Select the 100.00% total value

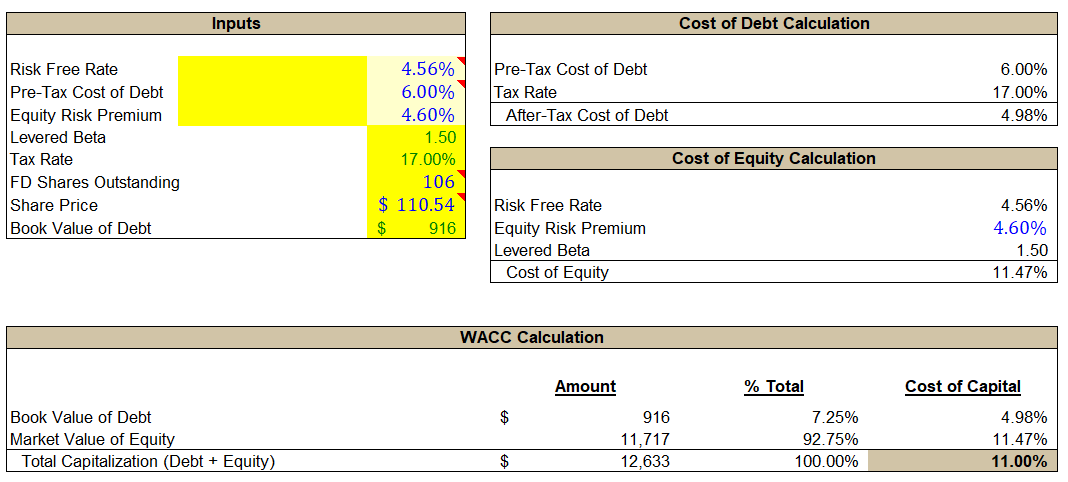point(827,462)
